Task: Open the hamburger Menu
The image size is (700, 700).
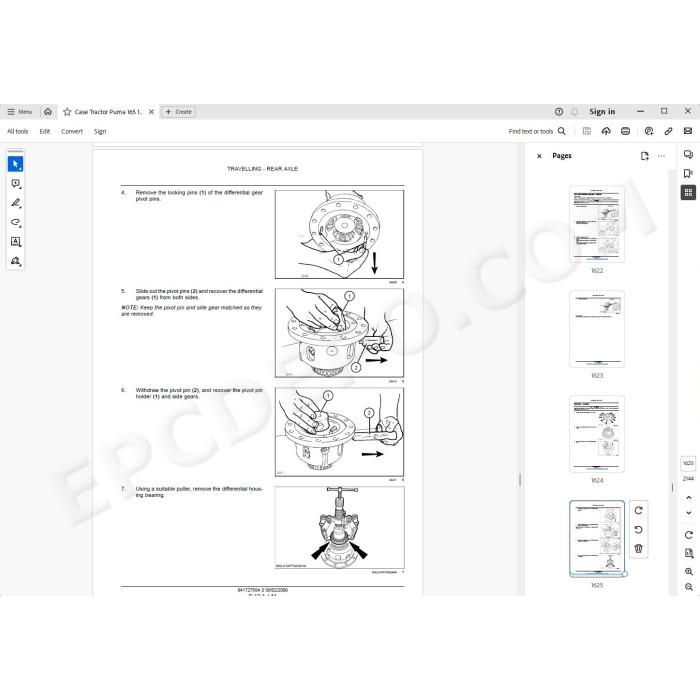Action: point(20,112)
